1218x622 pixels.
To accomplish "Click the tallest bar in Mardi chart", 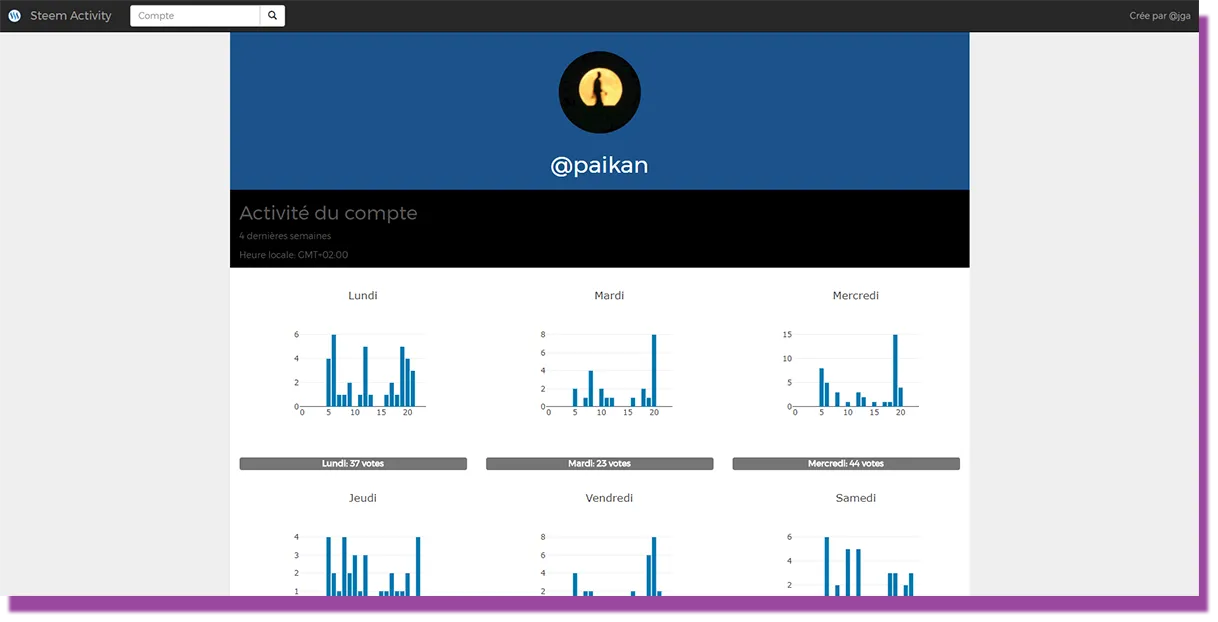I will (654, 370).
